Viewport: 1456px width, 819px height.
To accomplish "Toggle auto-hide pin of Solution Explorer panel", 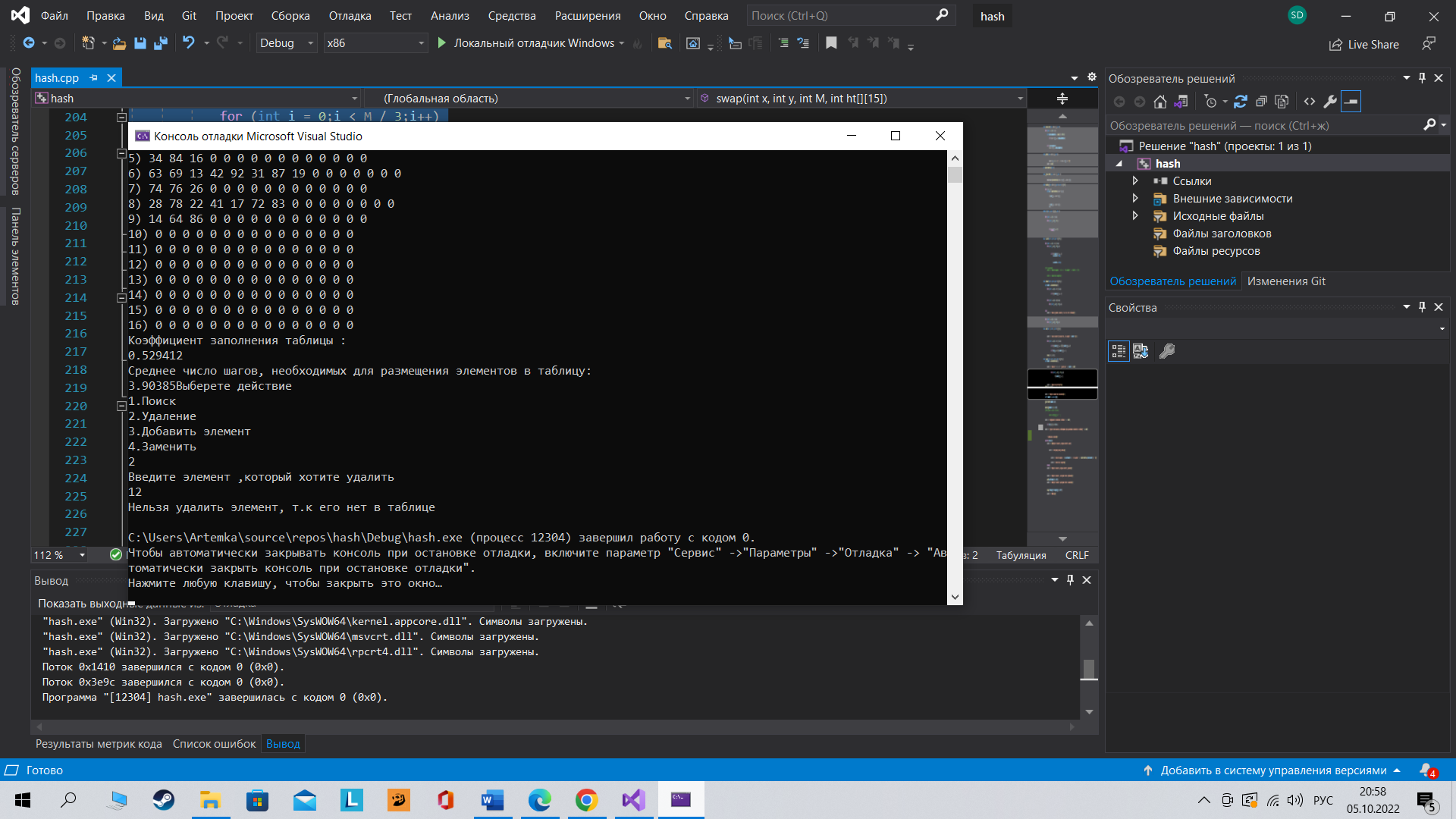I will (x=1422, y=78).
